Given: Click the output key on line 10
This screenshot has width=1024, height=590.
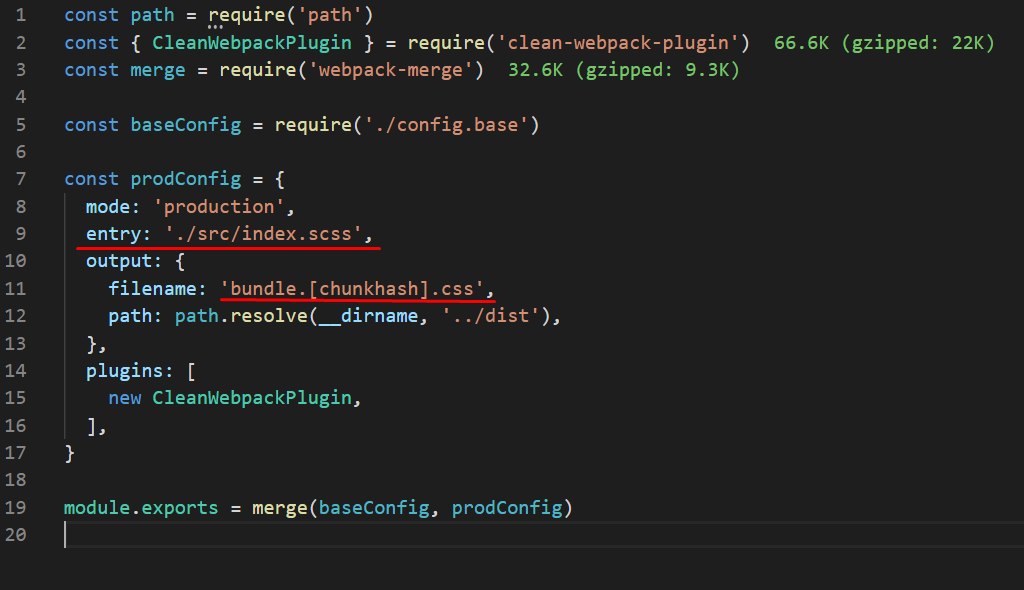Looking at the screenshot, I should pyautogui.click(x=119, y=261).
